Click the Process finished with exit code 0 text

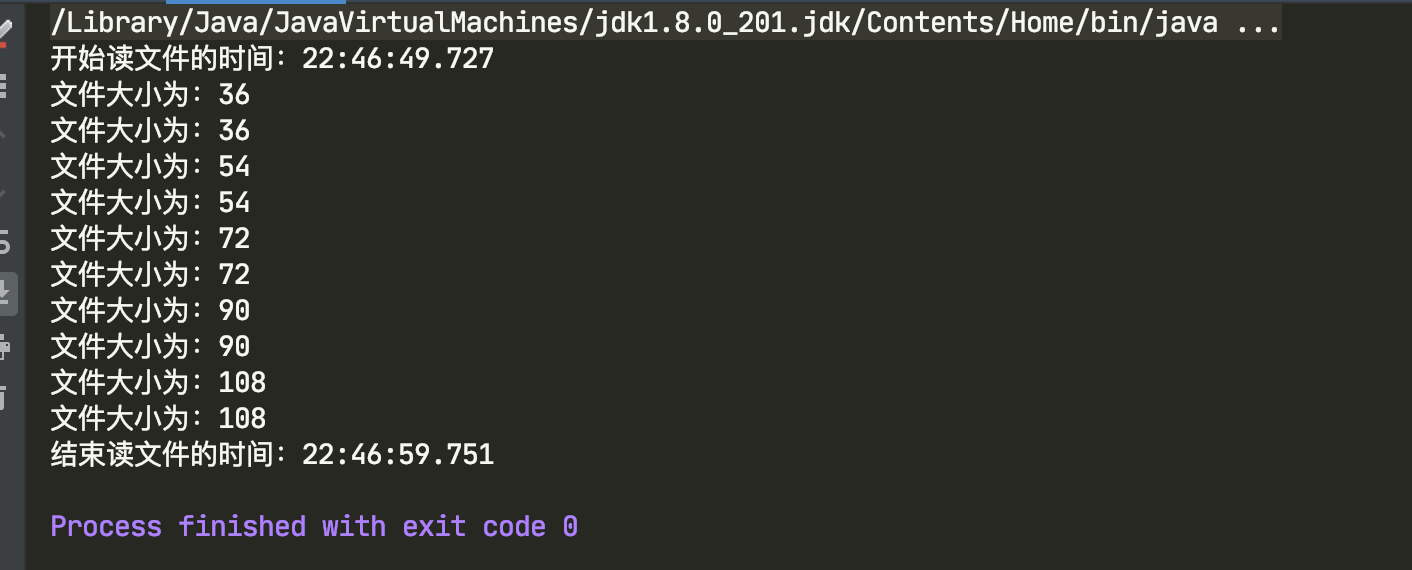click(314, 526)
